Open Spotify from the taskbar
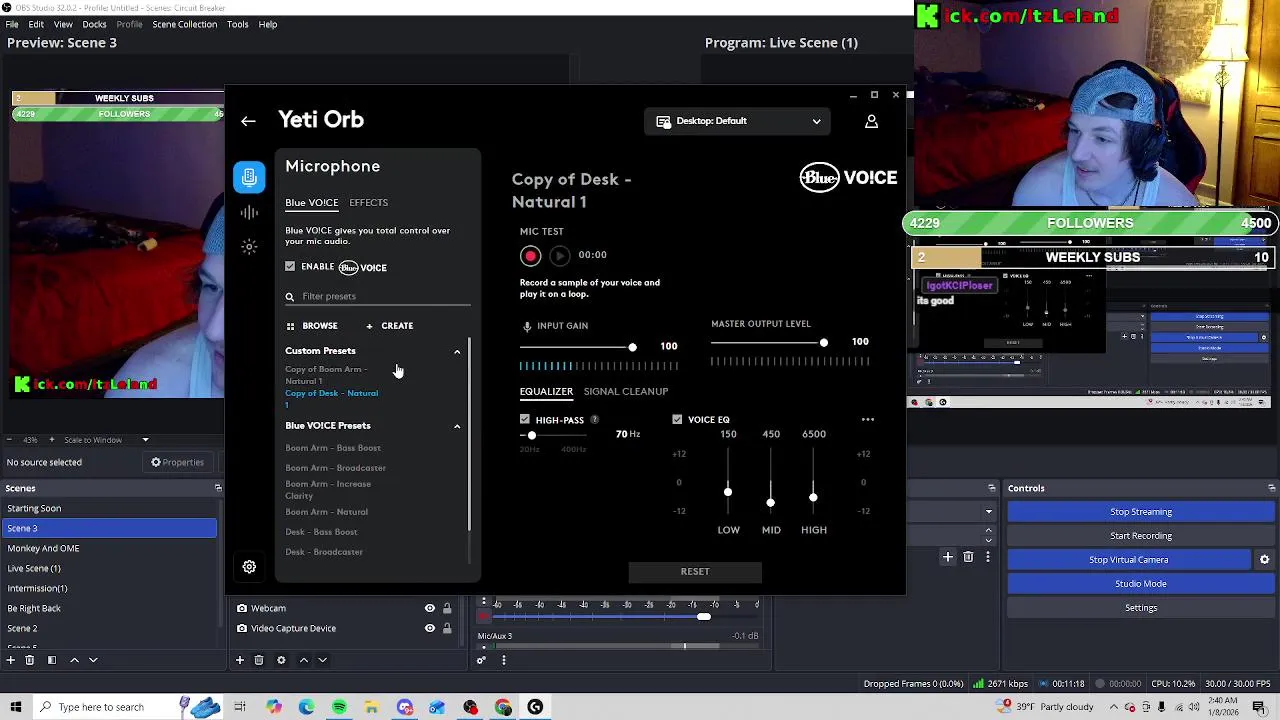Viewport: 1280px width, 720px height. [x=339, y=707]
